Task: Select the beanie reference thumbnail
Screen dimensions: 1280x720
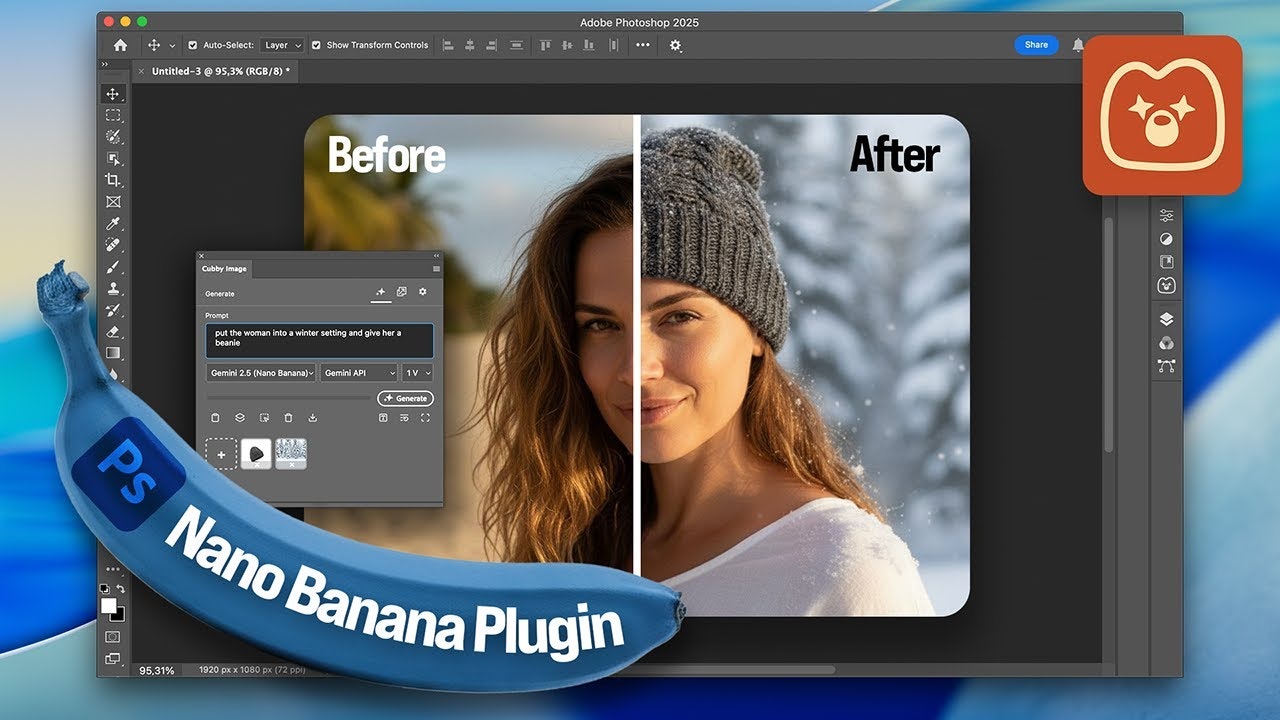Action: click(x=256, y=454)
